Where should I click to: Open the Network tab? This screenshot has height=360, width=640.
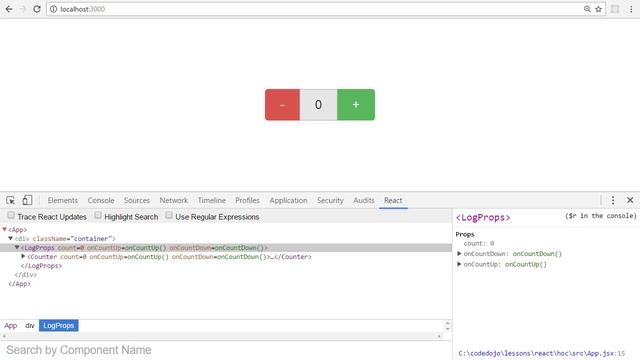[x=173, y=200]
